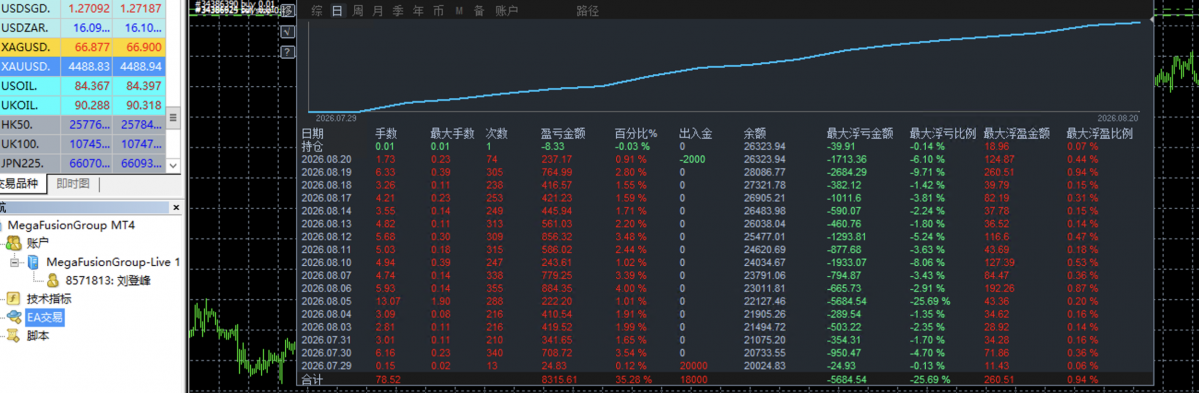Switch to M tab in statistics panel

(459, 11)
